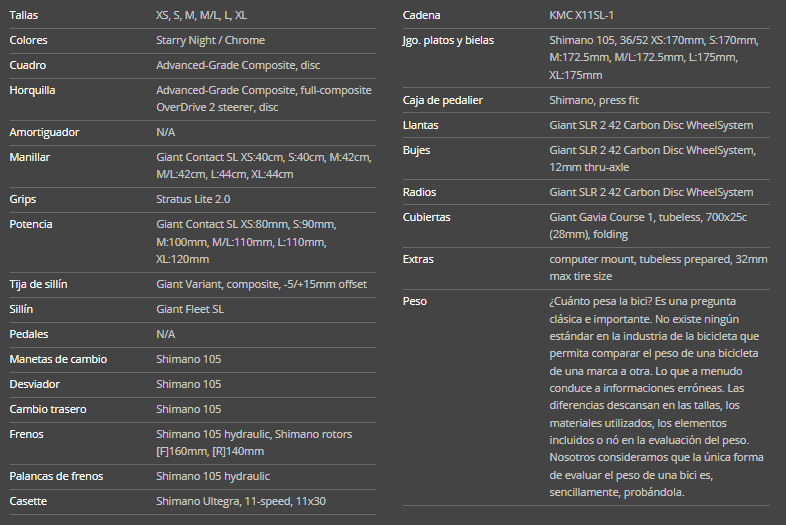786x525 pixels.
Task: Select the extras value 'computer mount, tubeless prepared'
Action: [658, 268]
